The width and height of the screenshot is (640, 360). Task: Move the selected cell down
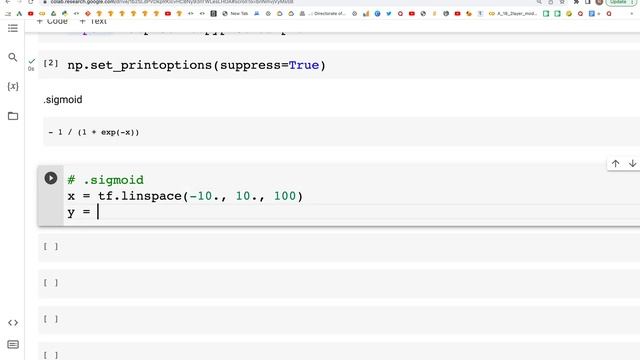(632, 163)
